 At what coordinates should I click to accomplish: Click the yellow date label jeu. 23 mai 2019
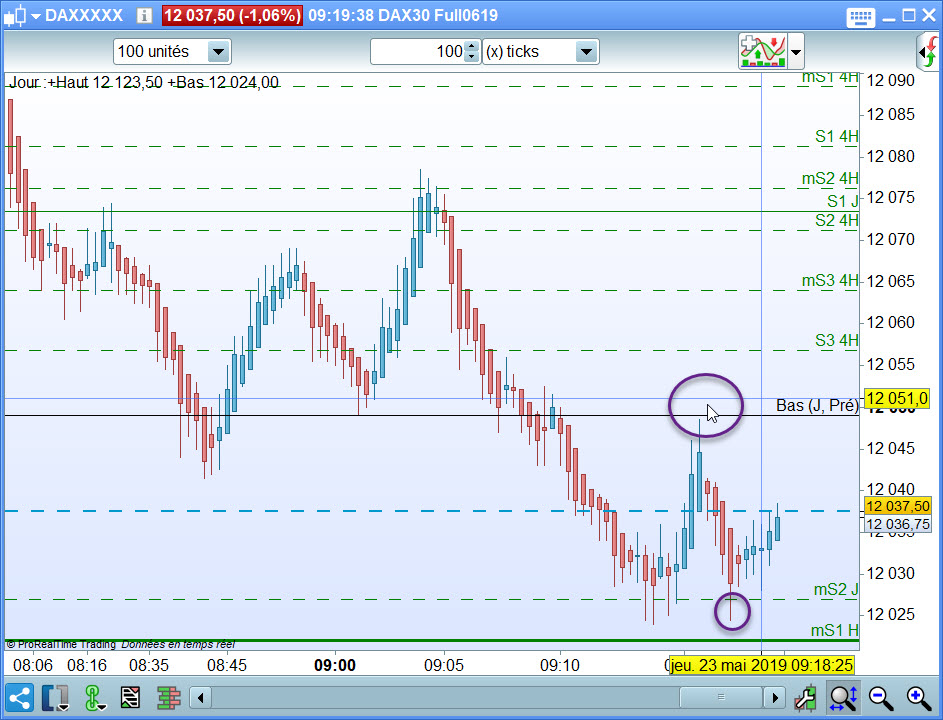(x=762, y=665)
